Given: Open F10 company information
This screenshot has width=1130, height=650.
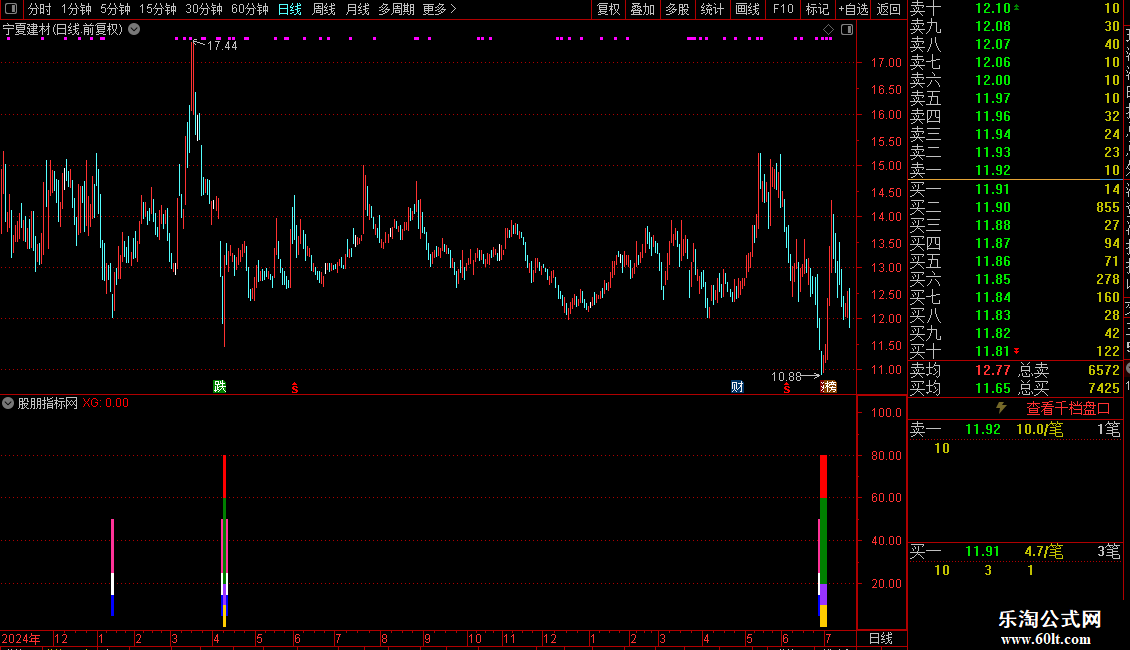Looking at the screenshot, I should [783, 9].
